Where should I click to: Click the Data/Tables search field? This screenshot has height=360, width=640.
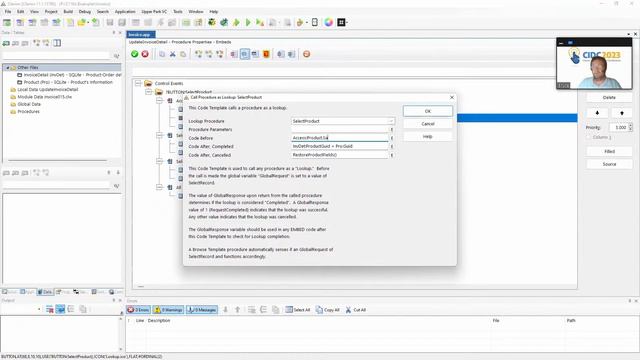[56, 56]
